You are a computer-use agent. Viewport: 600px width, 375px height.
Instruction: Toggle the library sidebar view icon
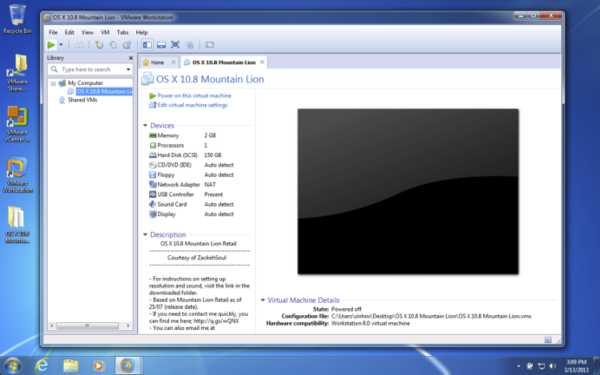tap(147, 45)
